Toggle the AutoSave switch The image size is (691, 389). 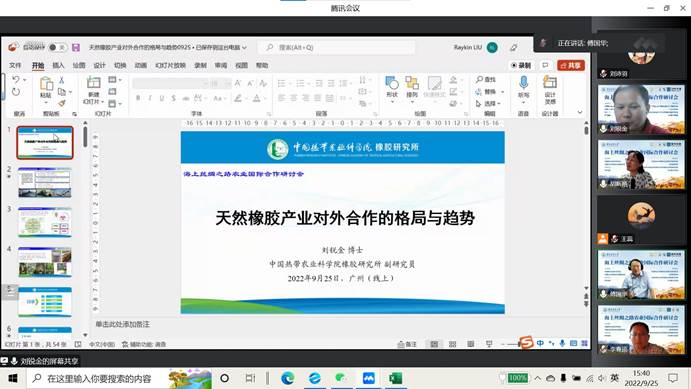(x=57, y=47)
